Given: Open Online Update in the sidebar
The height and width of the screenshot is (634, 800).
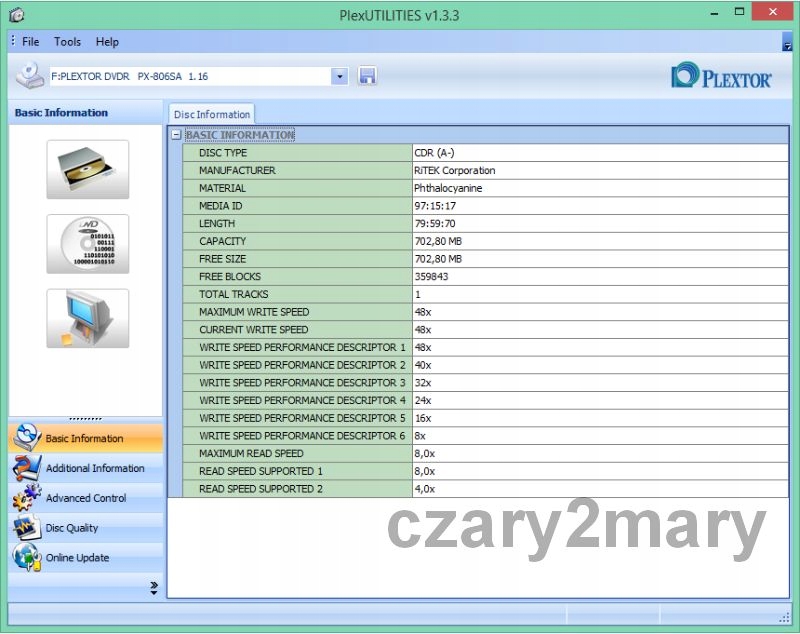Looking at the screenshot, I should [77, 558].
